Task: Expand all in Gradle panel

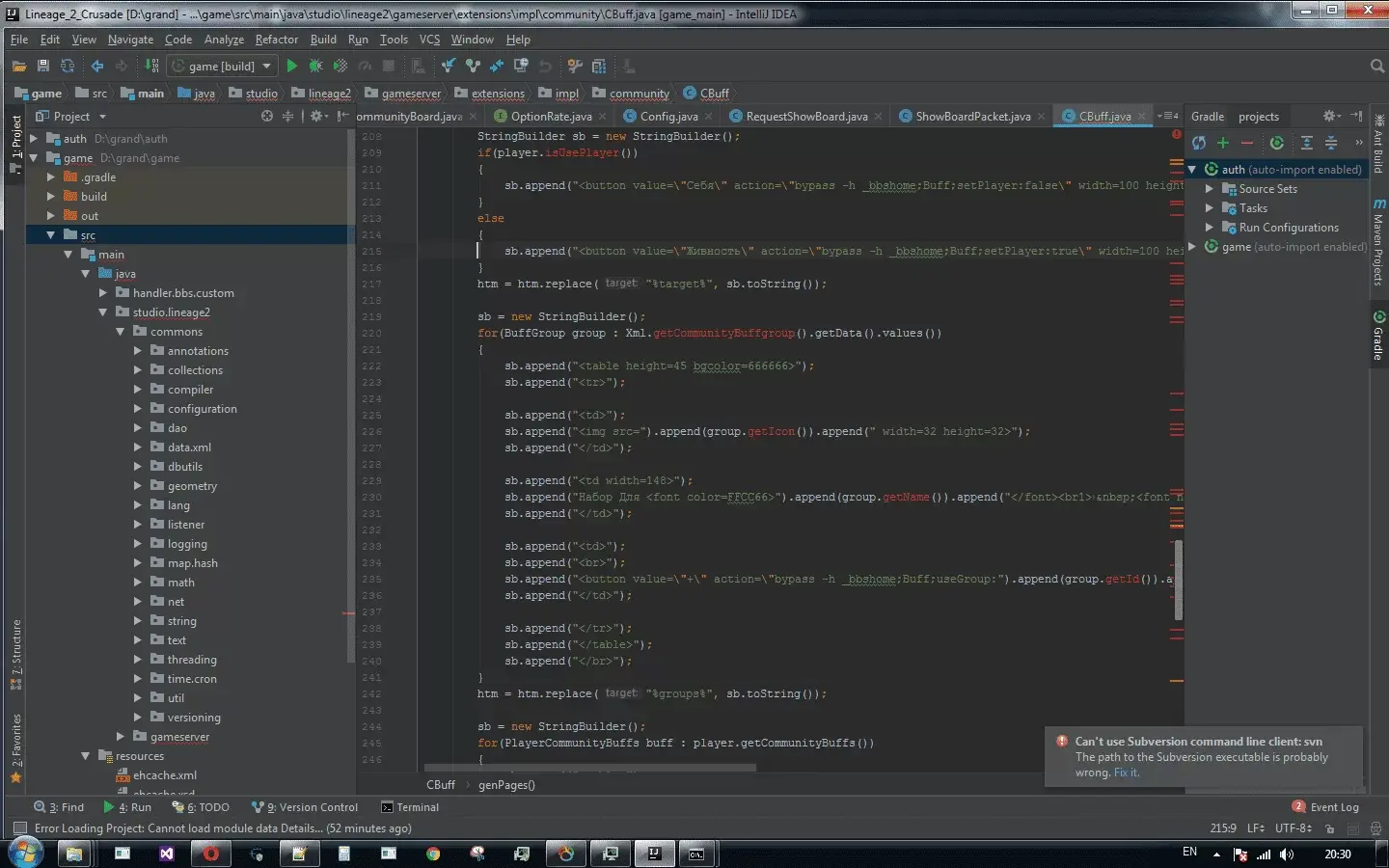Action: click(1307, 143)
